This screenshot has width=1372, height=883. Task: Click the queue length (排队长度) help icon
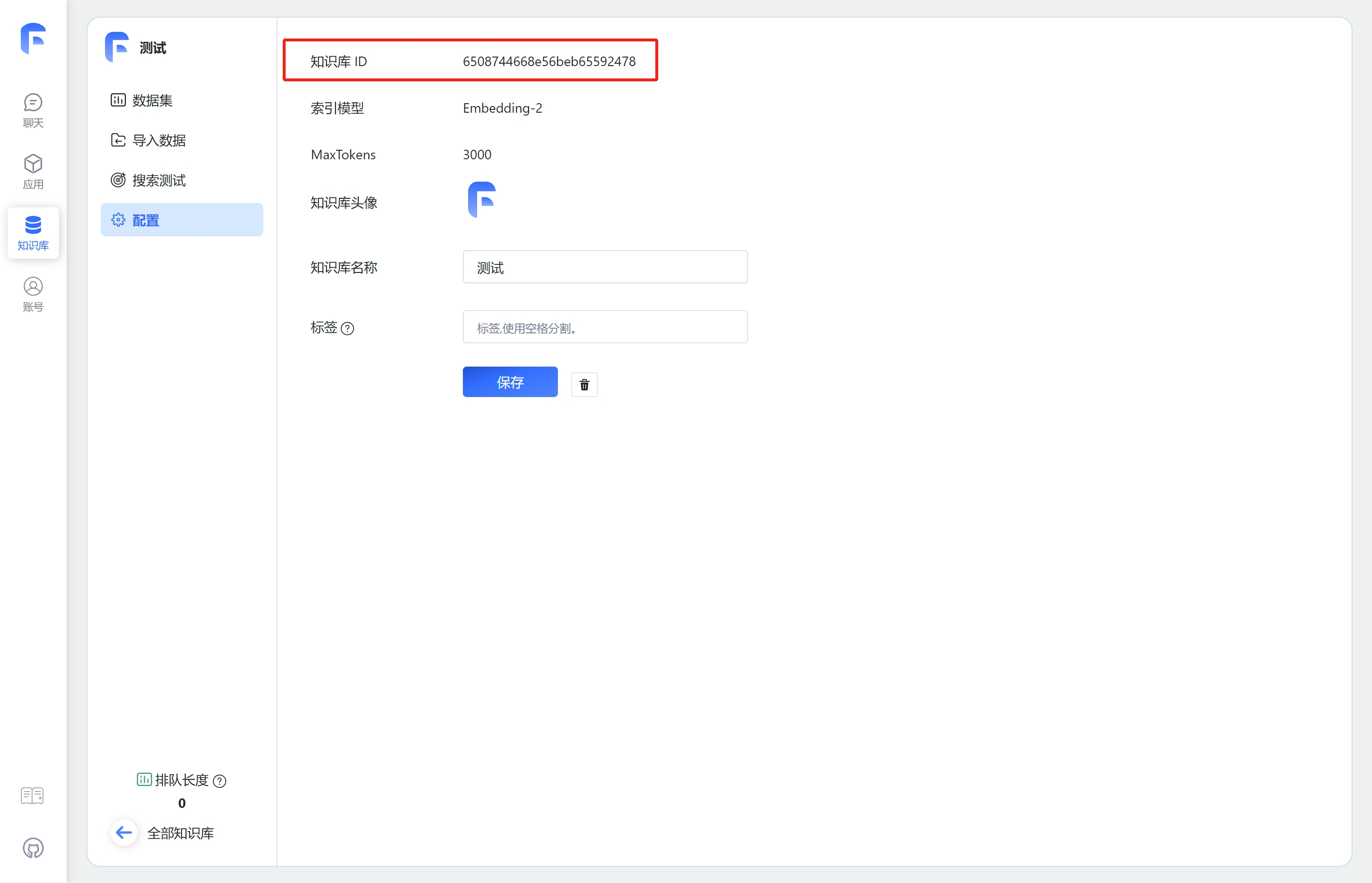click(x=220, y=781)
